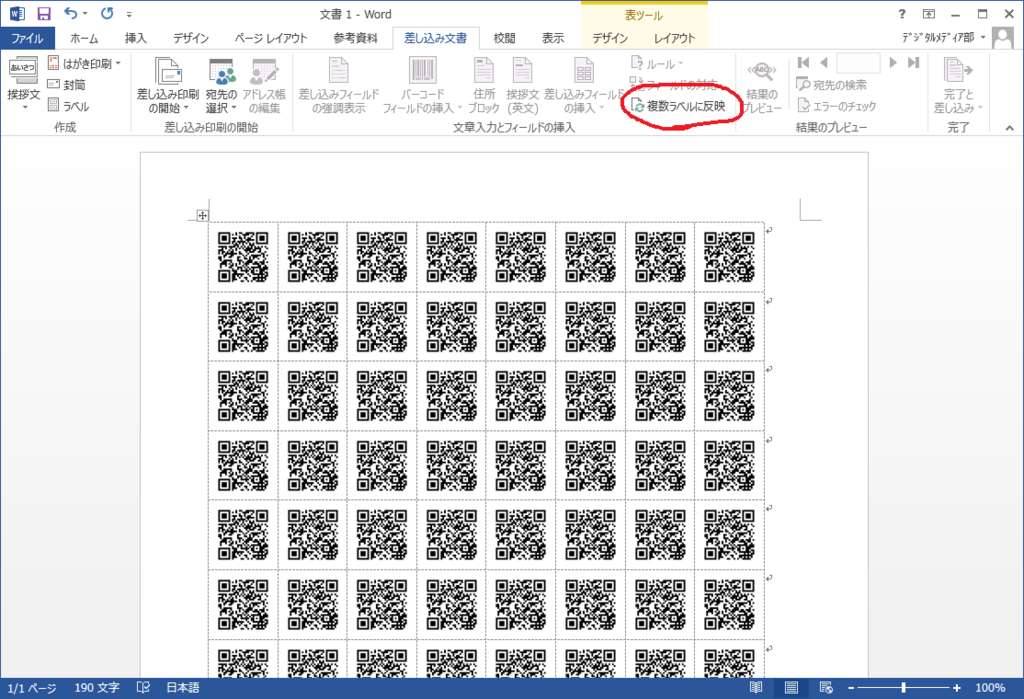Screen dimensions: 1024x699
Task: Switch to the 参考資料 tab
Action: (x=355, y=38)
